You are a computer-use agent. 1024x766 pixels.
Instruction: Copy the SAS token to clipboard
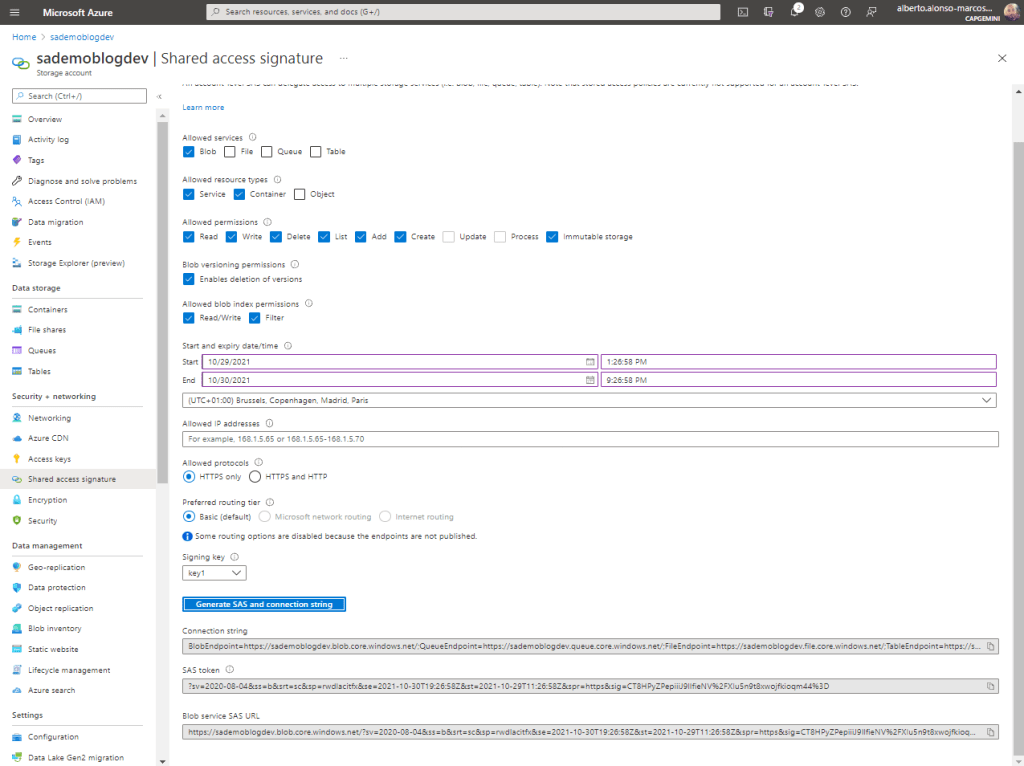[990, 686]
